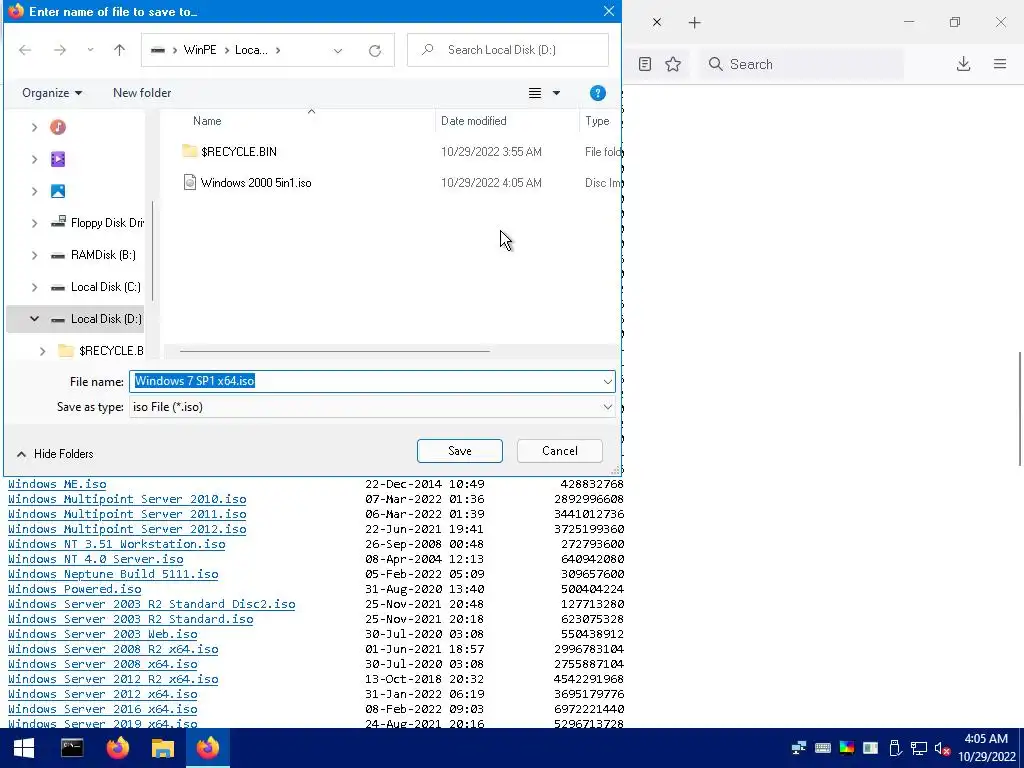Switch to active Firefox taskbar window
The width and height of the screenshot is (1024, 768).
[x=208, y=748]
